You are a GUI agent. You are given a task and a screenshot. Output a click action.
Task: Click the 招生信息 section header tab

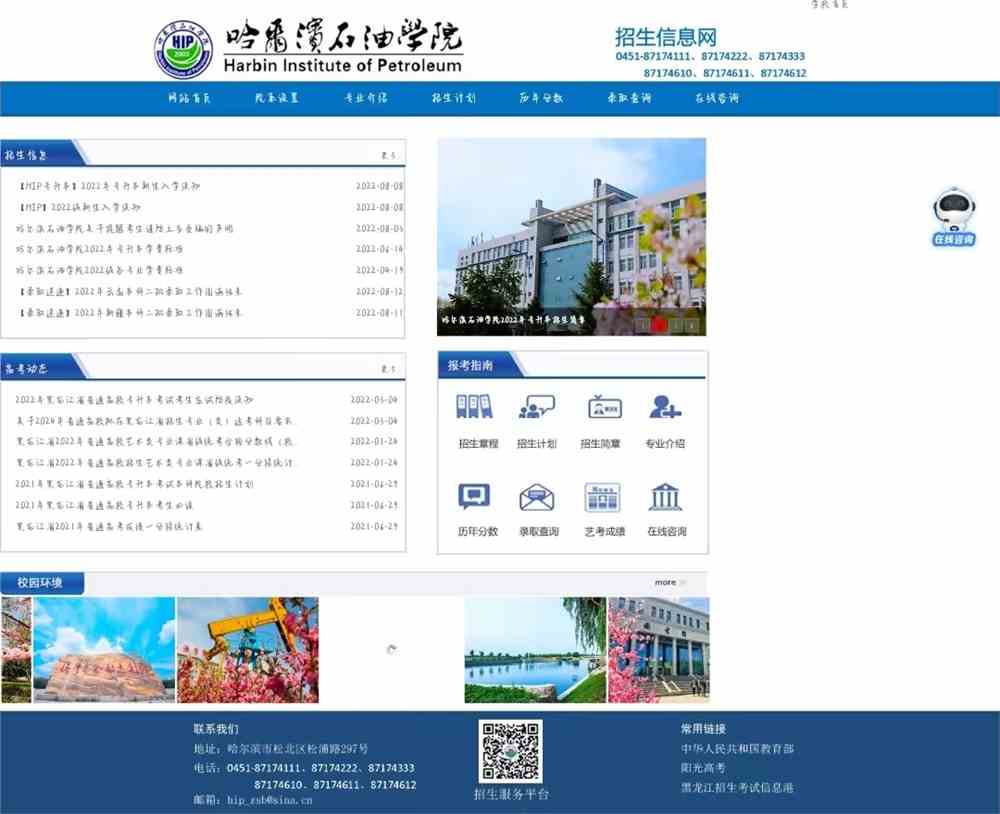pos(26,155)
